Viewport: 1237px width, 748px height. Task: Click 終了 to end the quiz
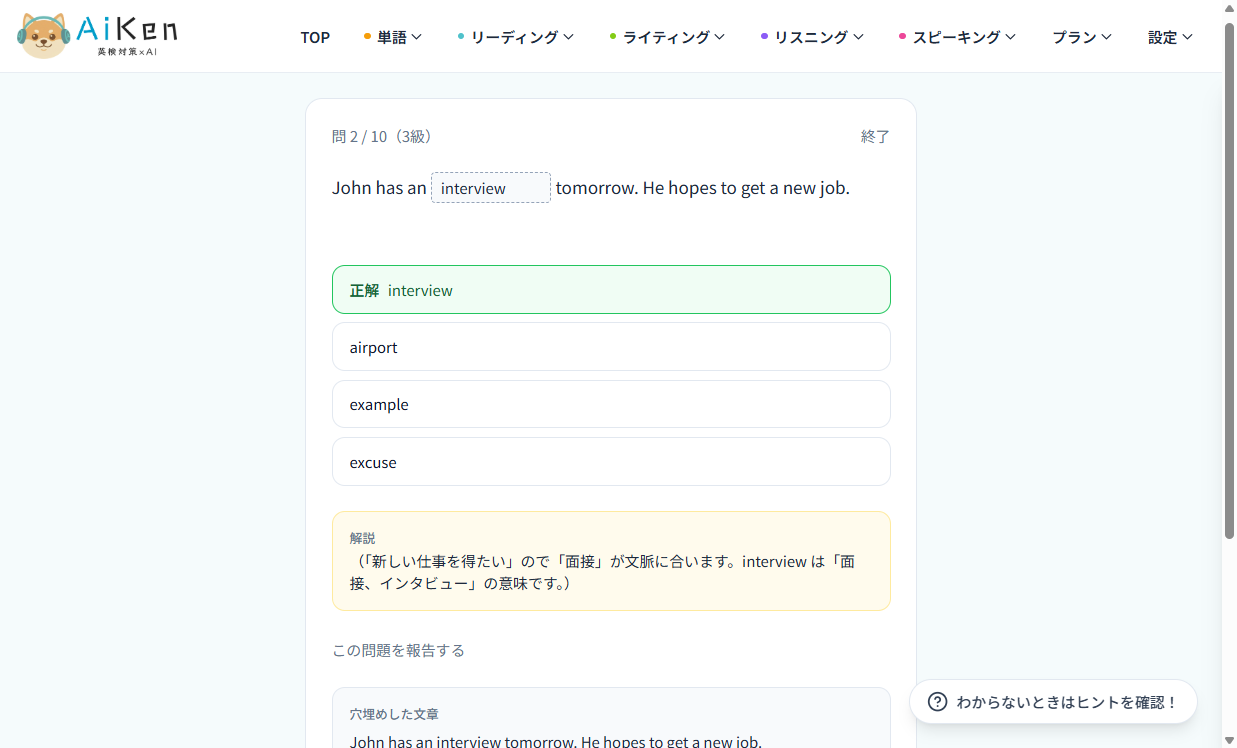tap(875, 137)
